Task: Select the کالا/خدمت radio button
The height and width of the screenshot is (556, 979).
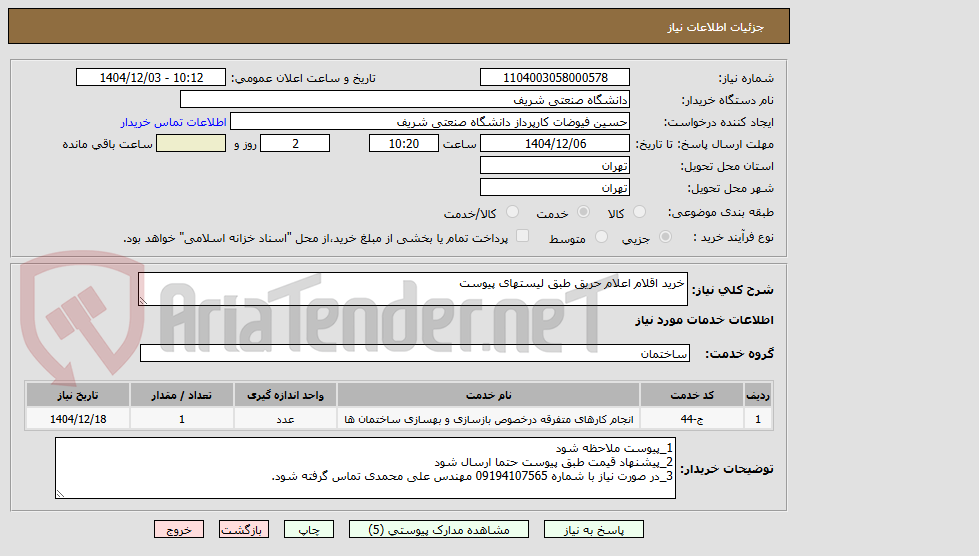Action: click(512, 212)
